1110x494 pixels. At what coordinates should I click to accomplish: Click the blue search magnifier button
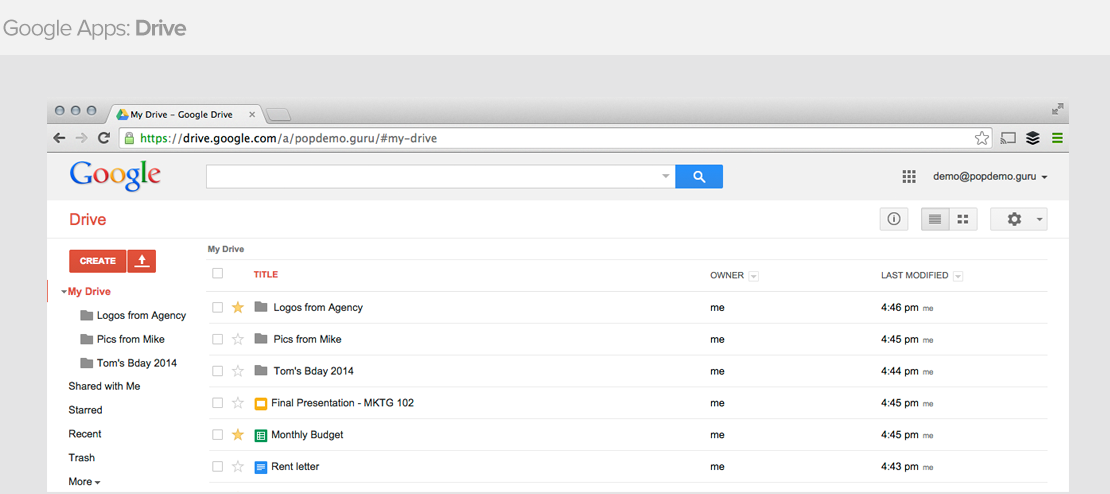(x=699, y=176)
